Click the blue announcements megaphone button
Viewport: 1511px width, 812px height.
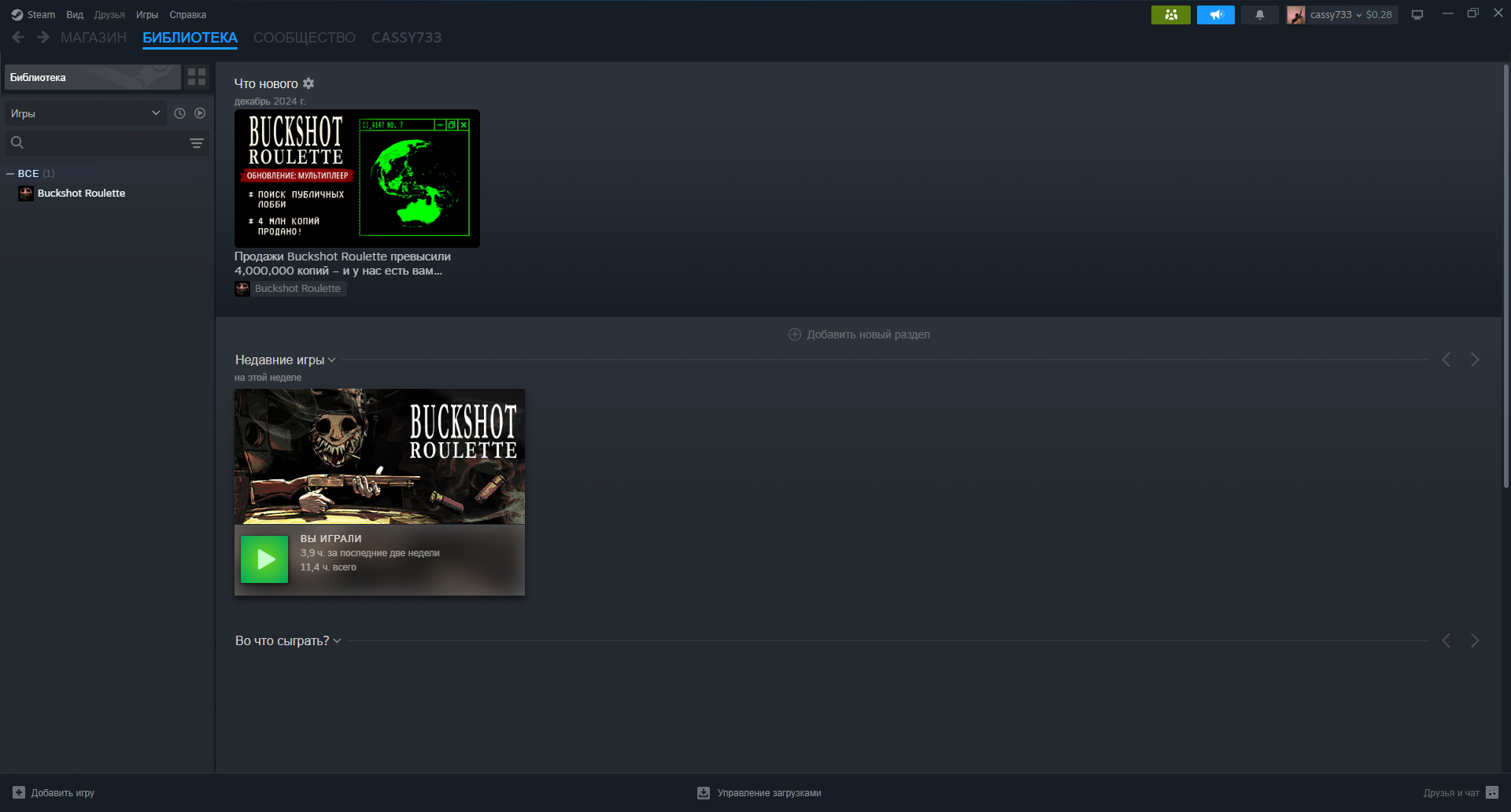click(x=1216, y=14)
